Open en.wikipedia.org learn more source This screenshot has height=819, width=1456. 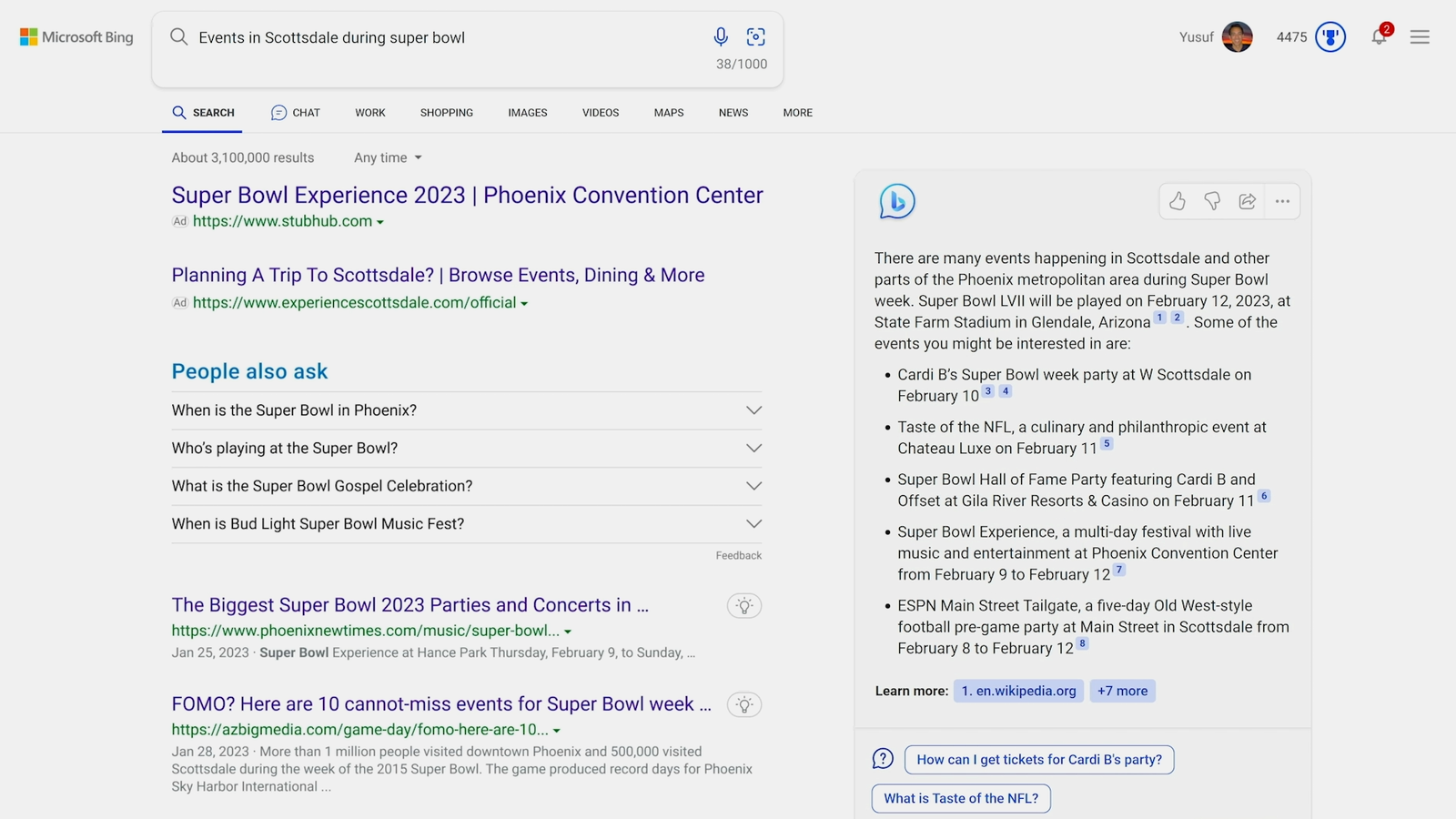tap(1018, 691)
